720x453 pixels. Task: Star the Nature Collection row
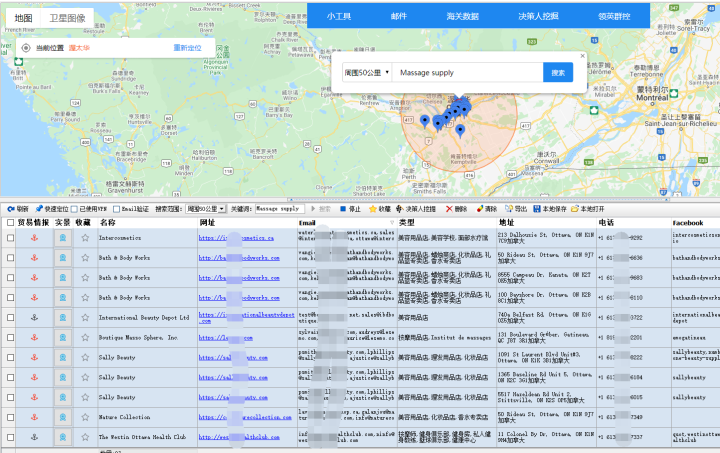85,417
